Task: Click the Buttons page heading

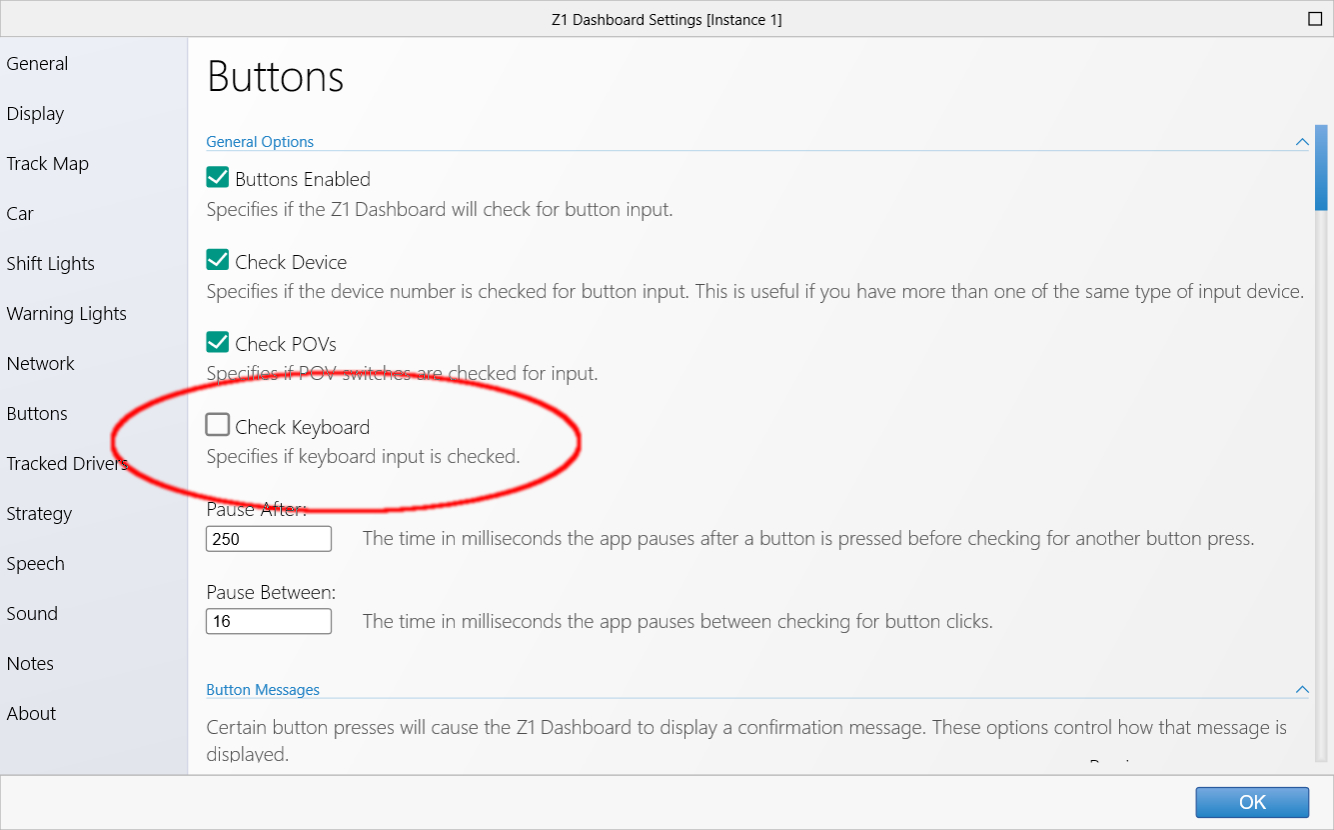Action: pyautogui.click(x=276, y=77)
